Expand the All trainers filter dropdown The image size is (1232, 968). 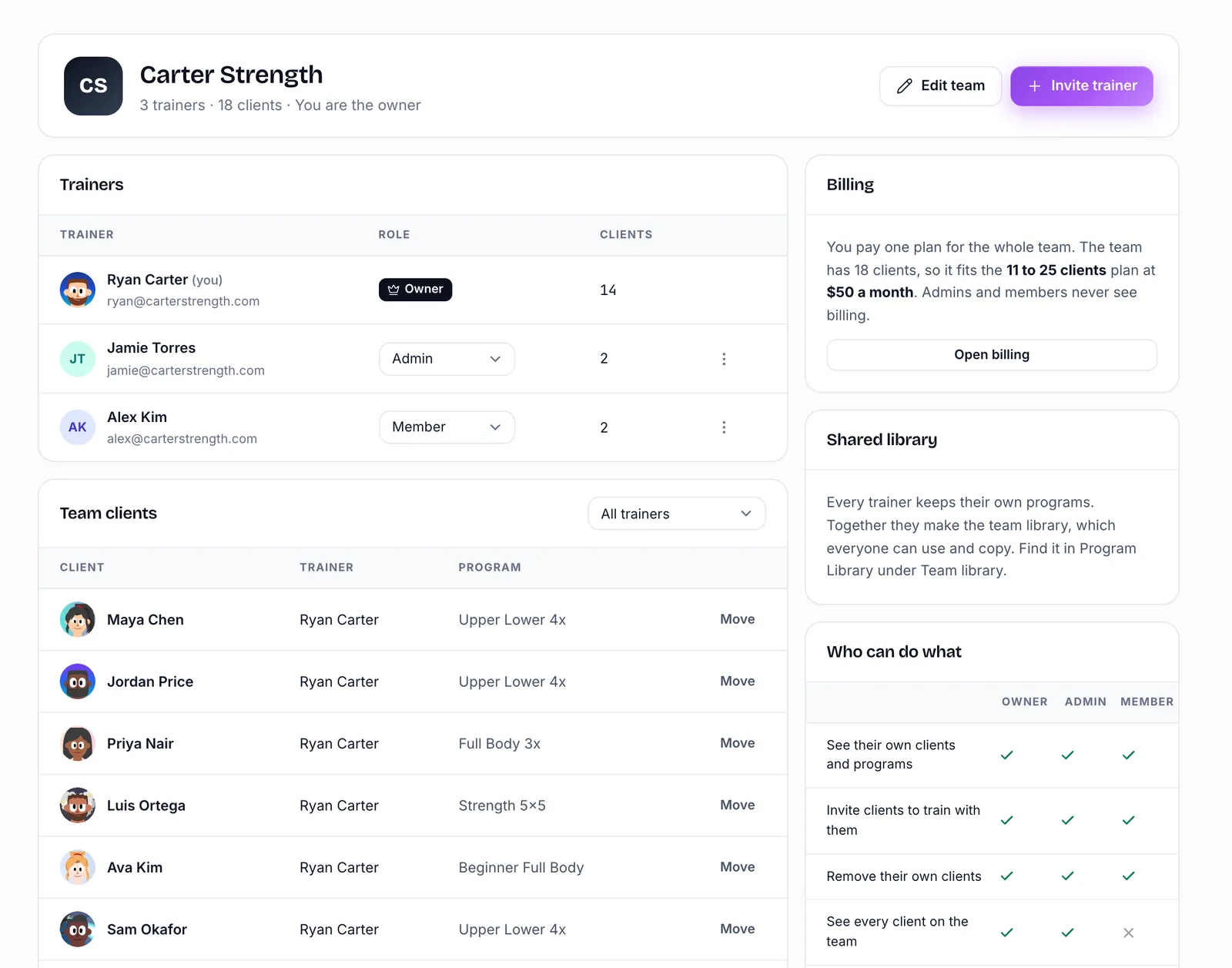[x=677, y=514]
